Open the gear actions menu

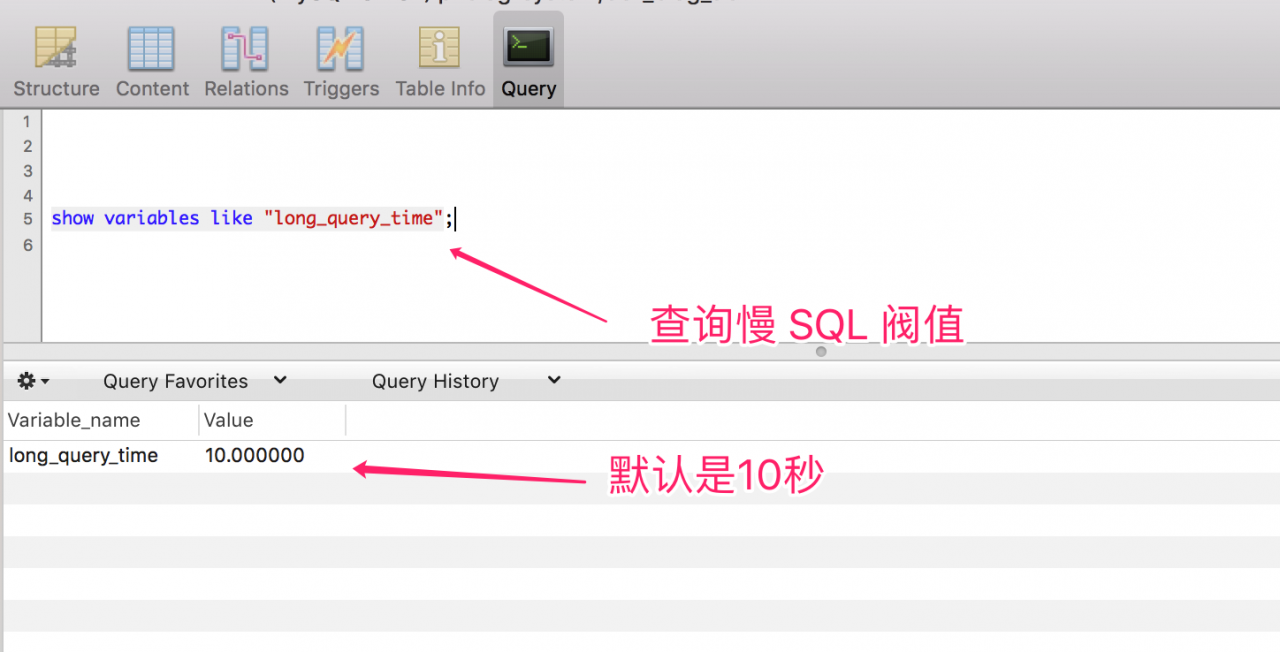coord(33,381)
